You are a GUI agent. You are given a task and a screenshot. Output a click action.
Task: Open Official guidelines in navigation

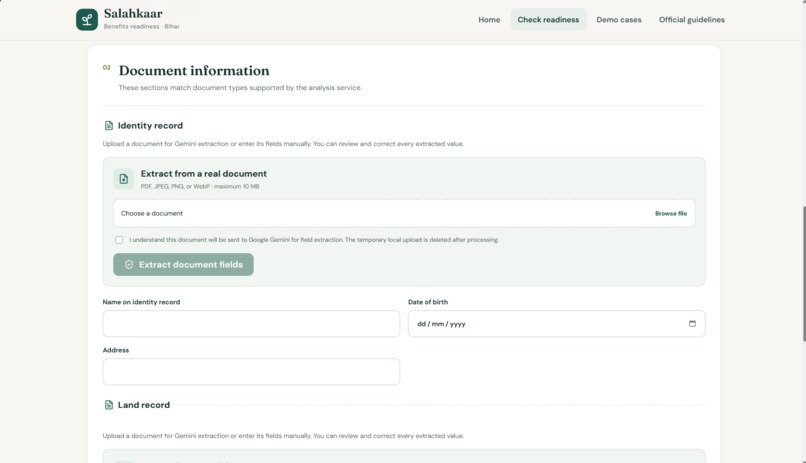[x=691, y=20]
